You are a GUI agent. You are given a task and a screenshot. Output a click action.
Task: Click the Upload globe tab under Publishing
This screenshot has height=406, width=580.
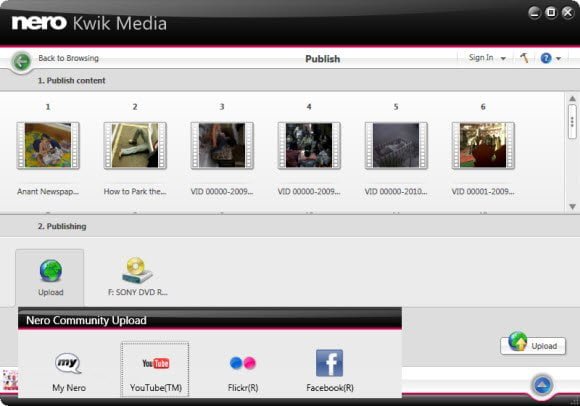[x=50, y=277]
